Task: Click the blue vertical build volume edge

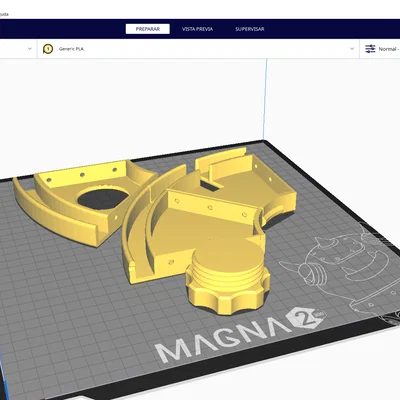Action: 265,100
